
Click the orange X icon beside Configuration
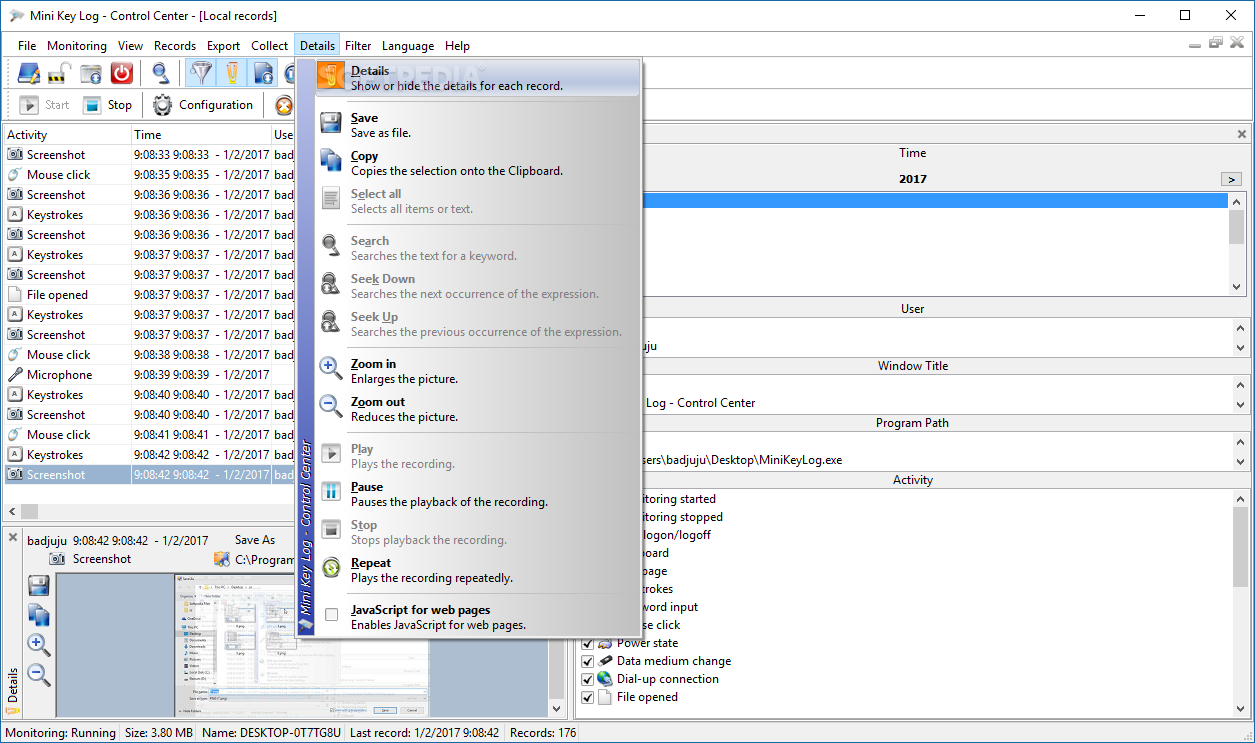[284, 105]
